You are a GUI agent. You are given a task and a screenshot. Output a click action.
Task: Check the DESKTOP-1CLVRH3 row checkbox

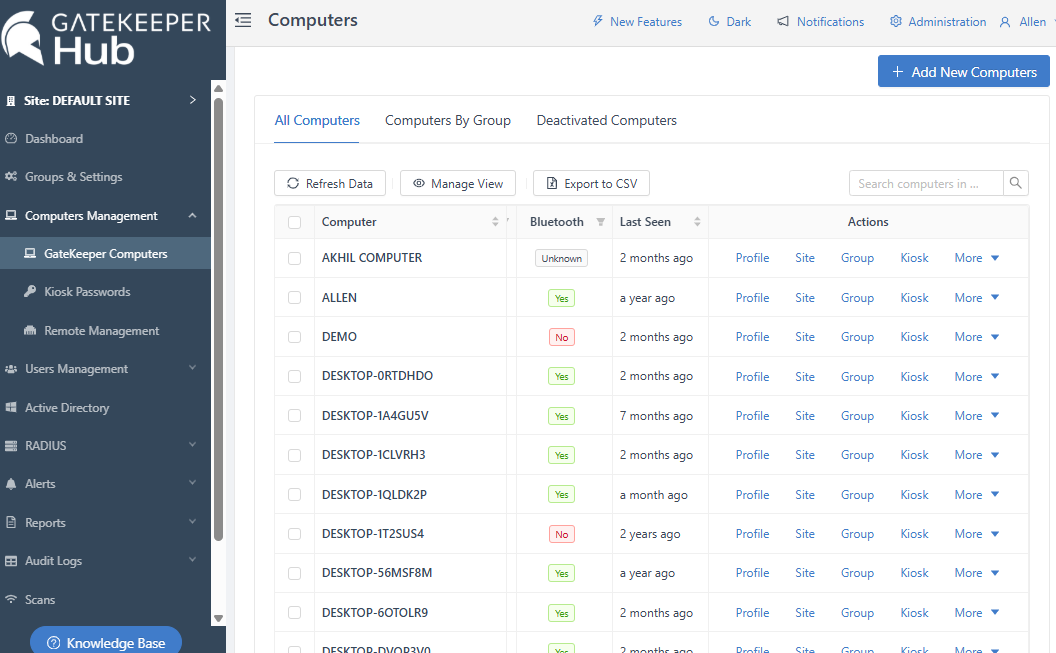pos(294,455)
